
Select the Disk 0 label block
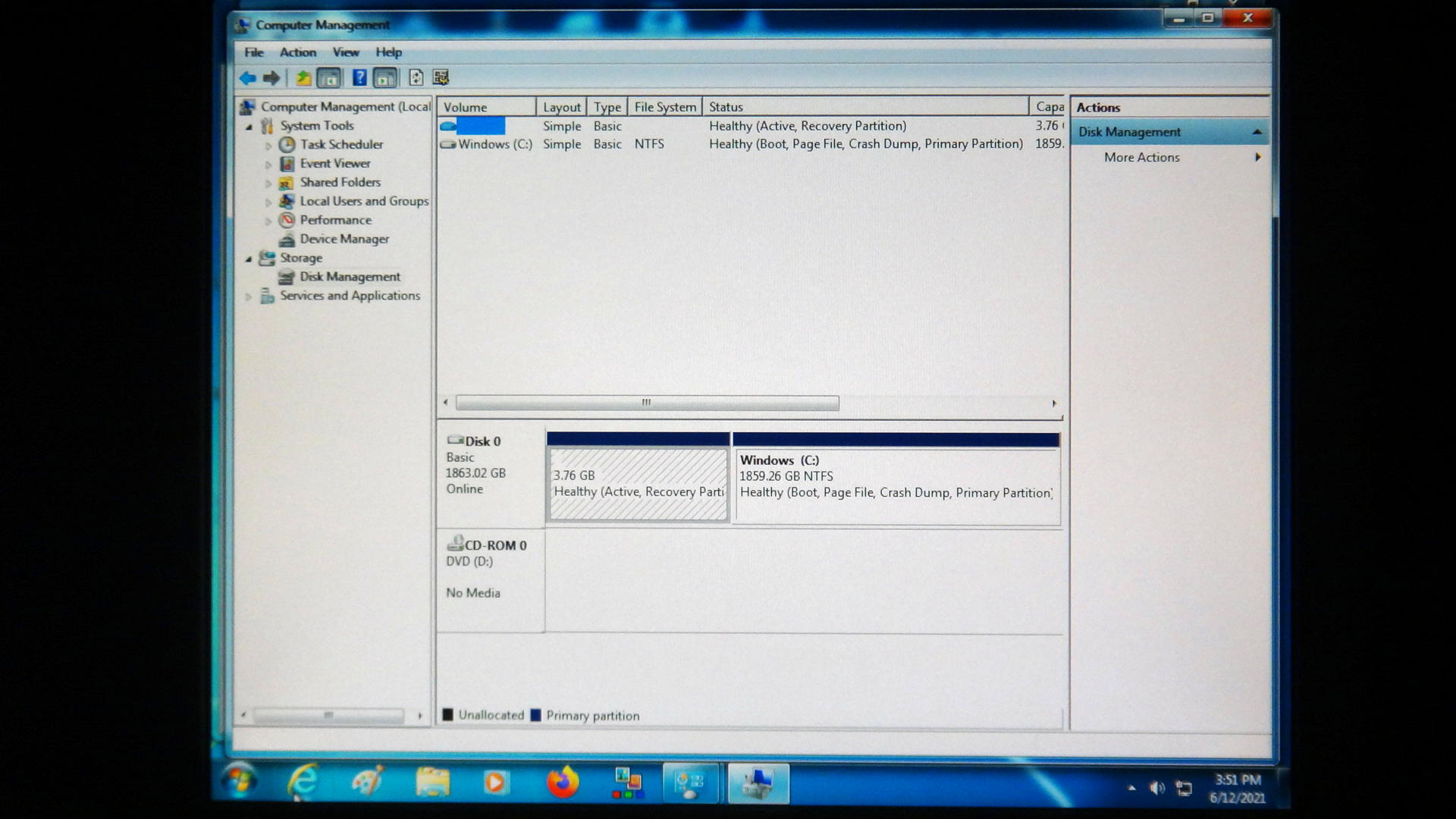point(491,476)
